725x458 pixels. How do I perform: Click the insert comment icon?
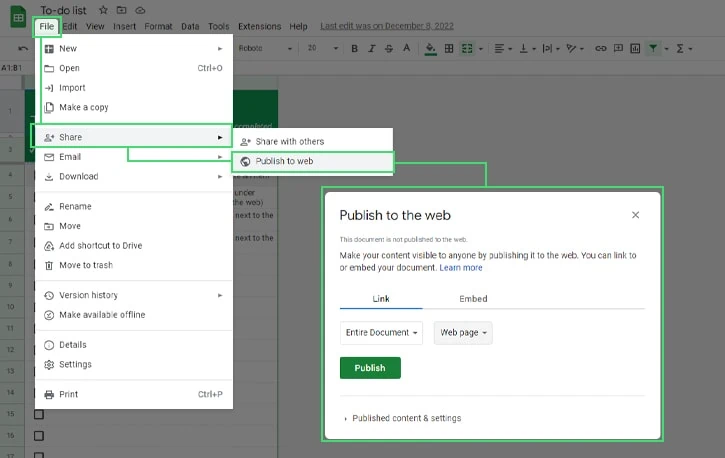coord(618,49)
